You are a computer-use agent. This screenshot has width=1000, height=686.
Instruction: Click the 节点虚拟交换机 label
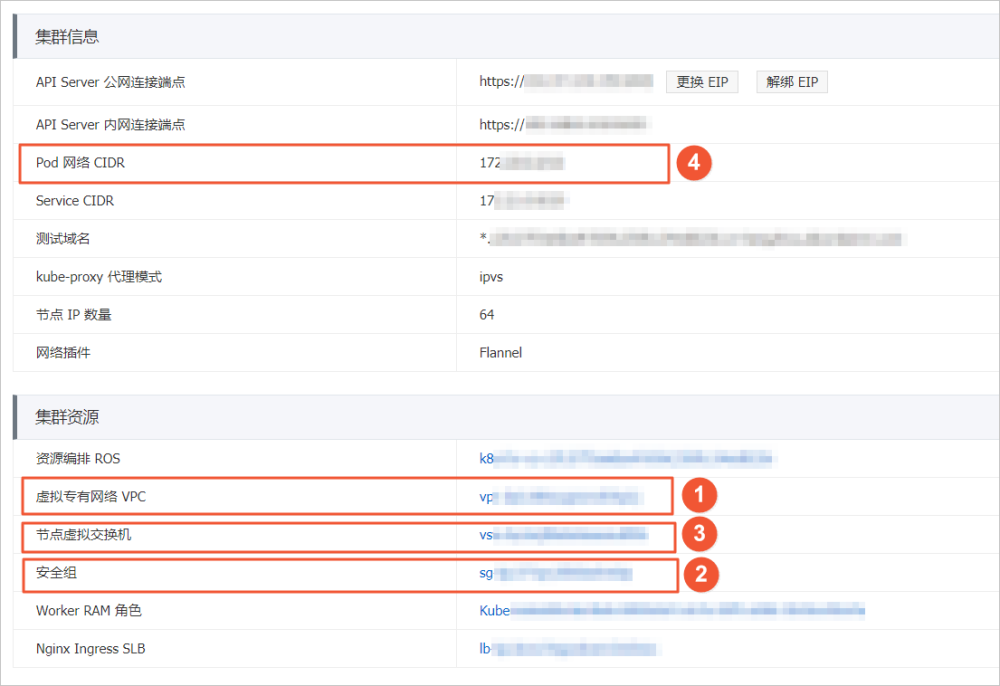click(x=84, y=534)
